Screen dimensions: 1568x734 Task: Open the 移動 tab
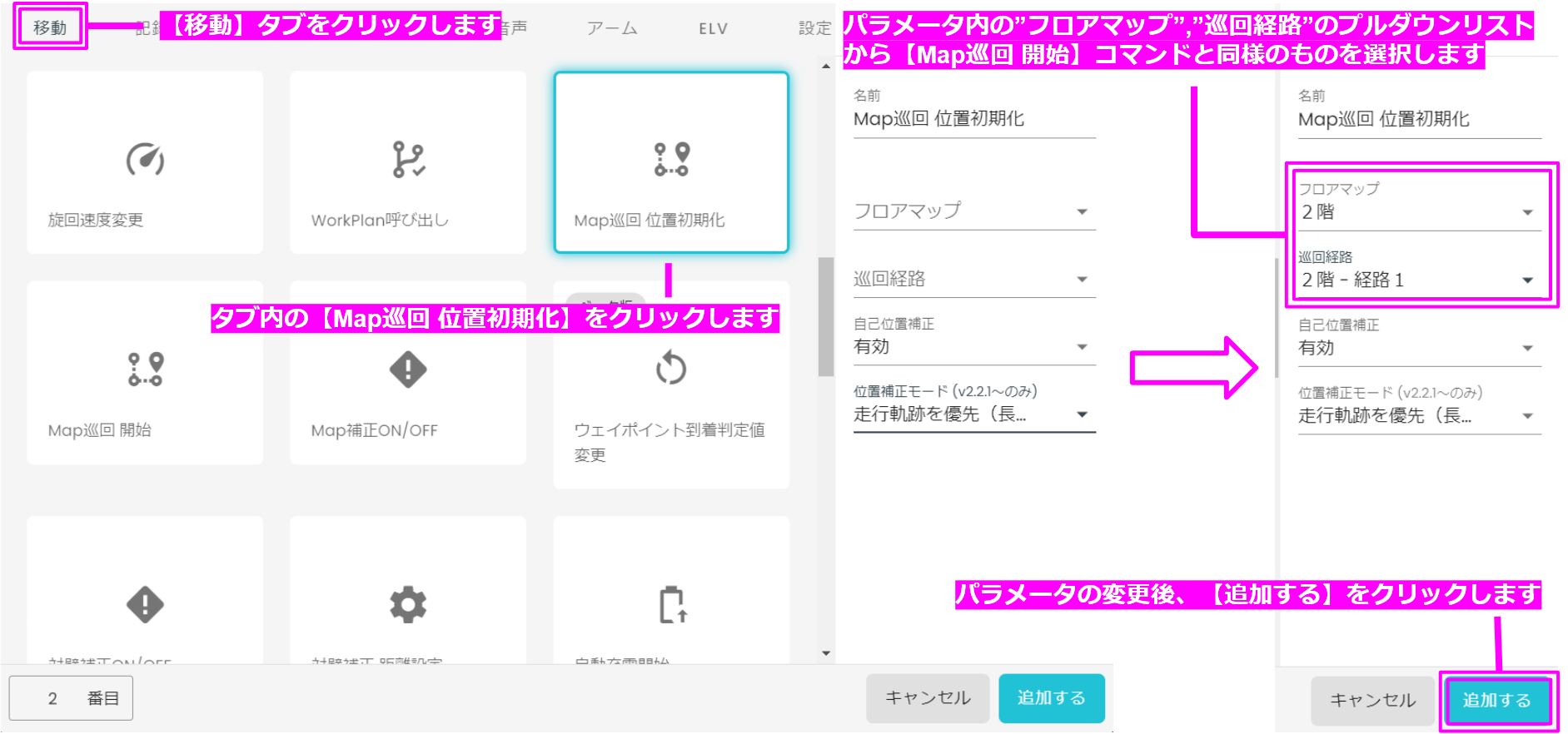(50, 27)
